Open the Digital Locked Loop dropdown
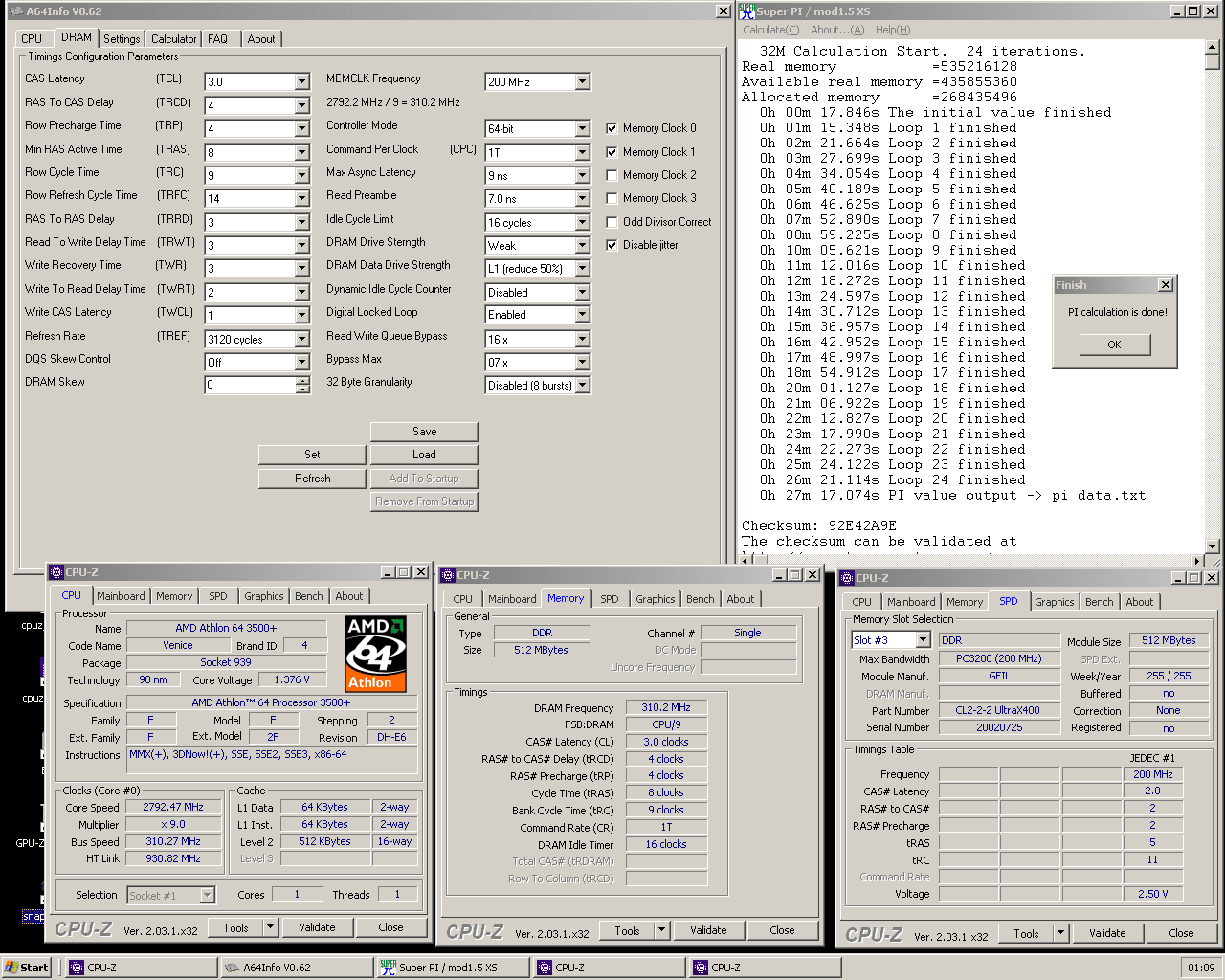This screenshot has width=1225, height=980. pos(583,315)
